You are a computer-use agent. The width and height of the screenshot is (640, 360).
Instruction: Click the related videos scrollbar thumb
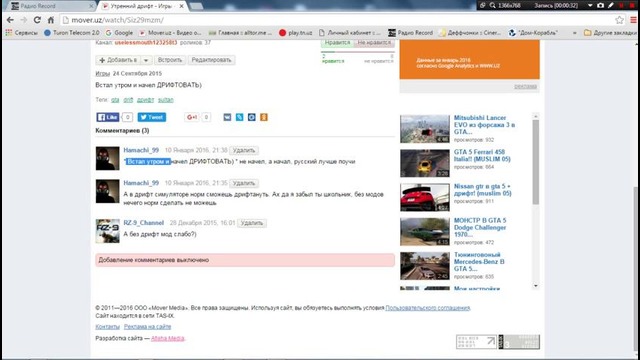pos(536,162)
